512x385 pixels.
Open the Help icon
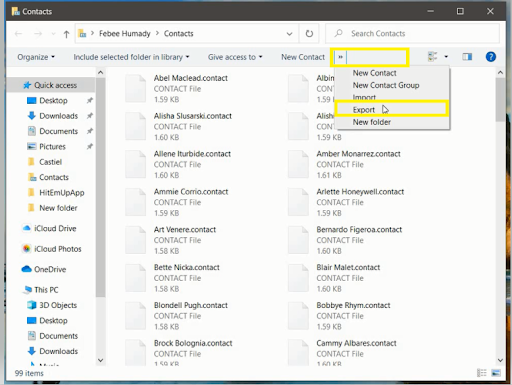[491, 57]
